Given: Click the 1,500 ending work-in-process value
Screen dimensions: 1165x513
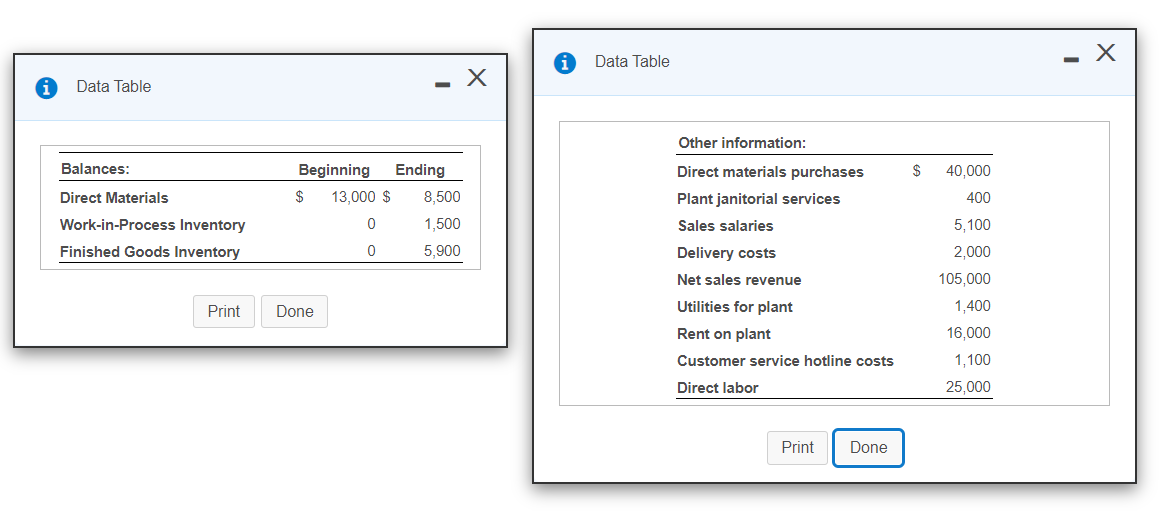Looking at the screenshot, I should (x=442, y=224).
